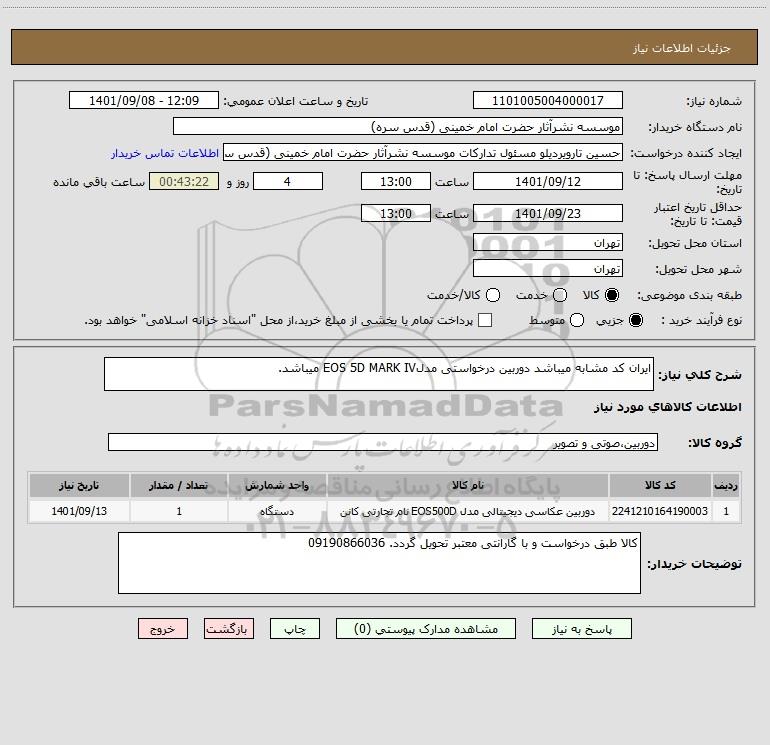Image resolution: width=770 pixels, height=745 pixels.
Task: Select the کالا/خدمت radio button
Action: (493, 295)
